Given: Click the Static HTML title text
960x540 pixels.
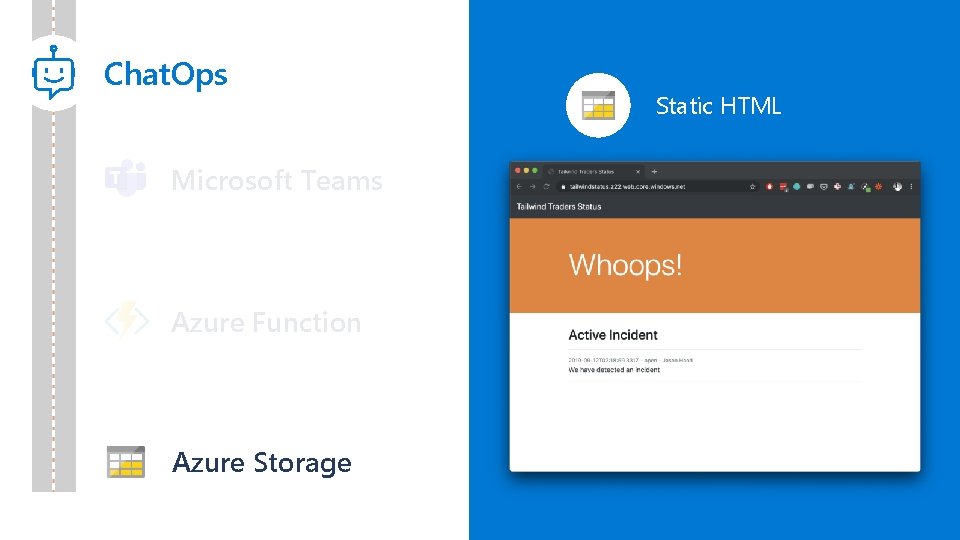Looking at the screenshot, I should 718,106.
